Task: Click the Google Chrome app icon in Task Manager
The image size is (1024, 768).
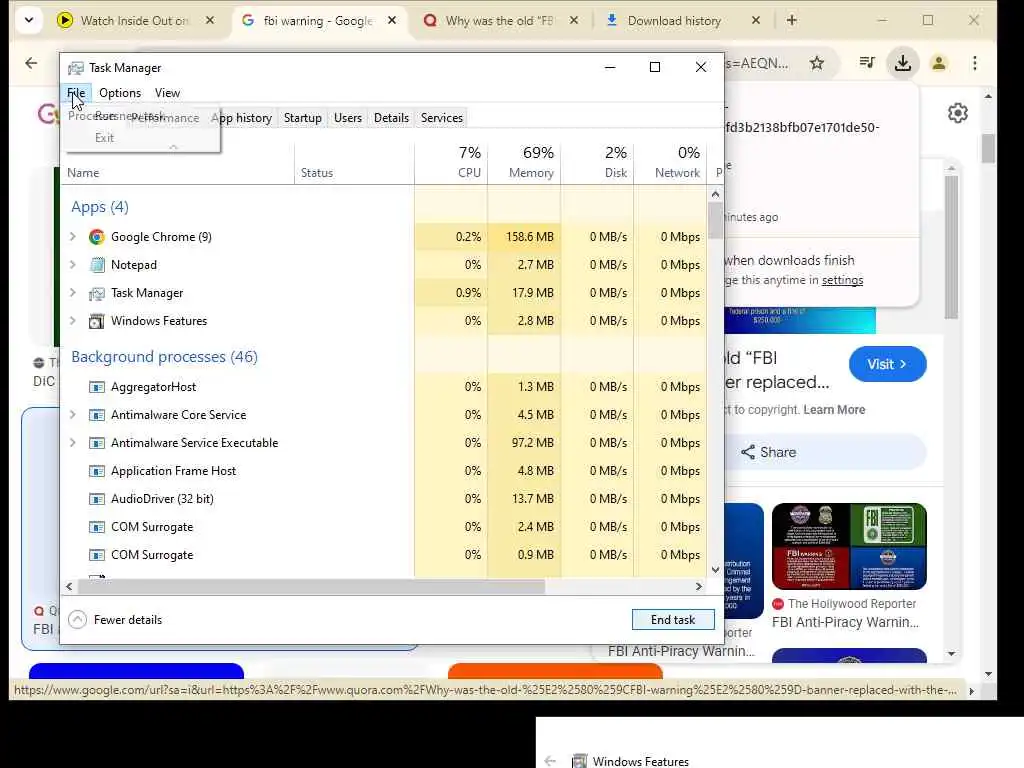Action: tap(97, 237)
